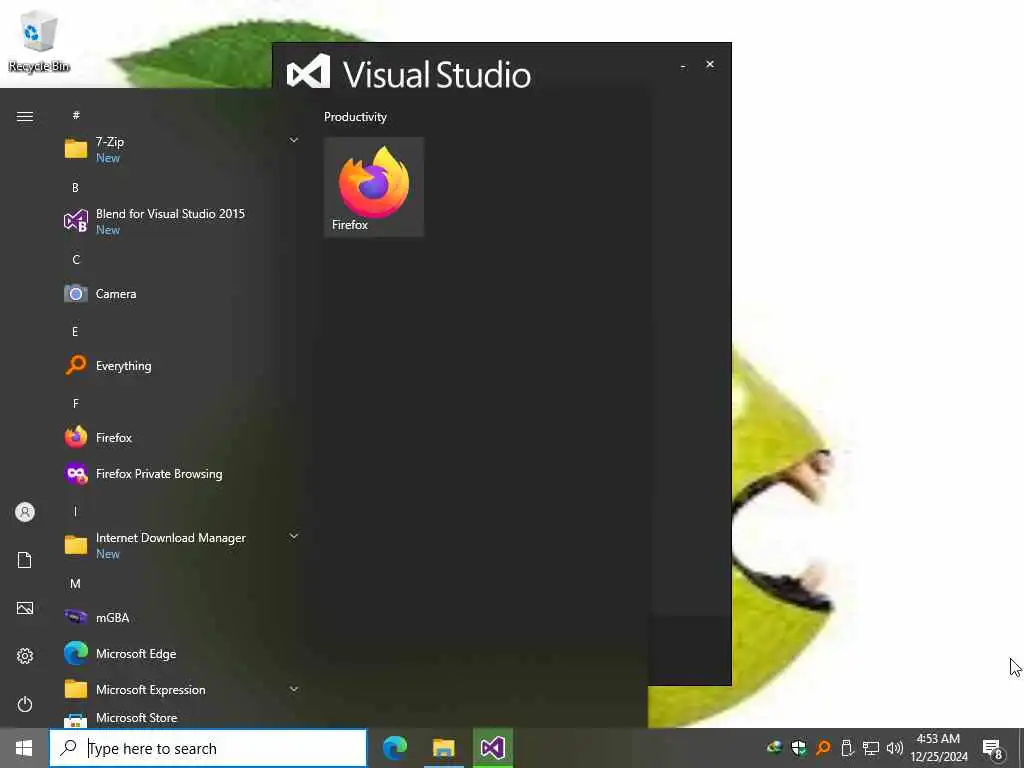Open Microsoft Store from app list

tap(181, 718)
